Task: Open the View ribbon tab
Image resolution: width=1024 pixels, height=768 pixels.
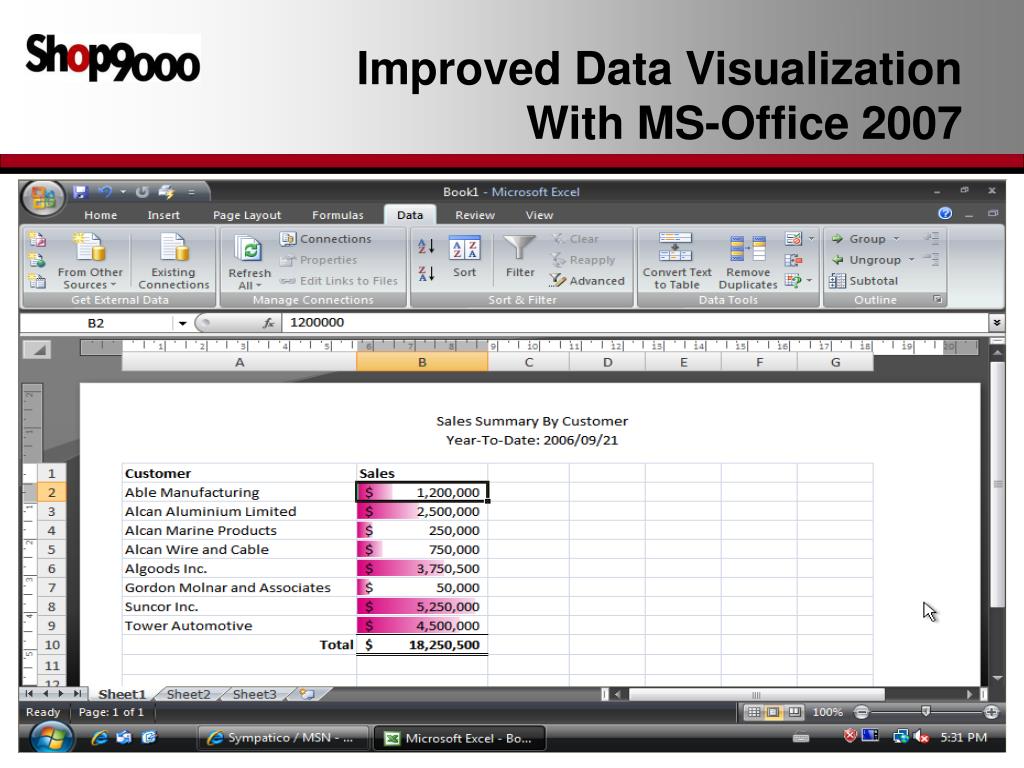Action: [539, 215]
